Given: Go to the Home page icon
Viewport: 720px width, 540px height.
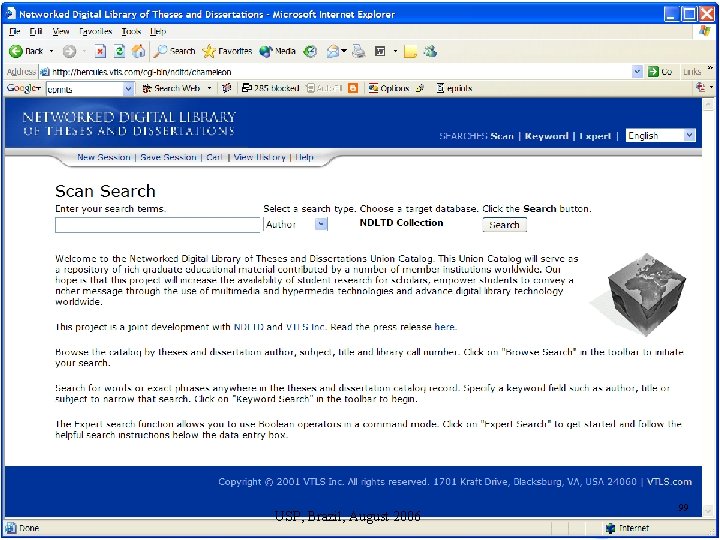Looking at the screenshot, I should point(138,51).
